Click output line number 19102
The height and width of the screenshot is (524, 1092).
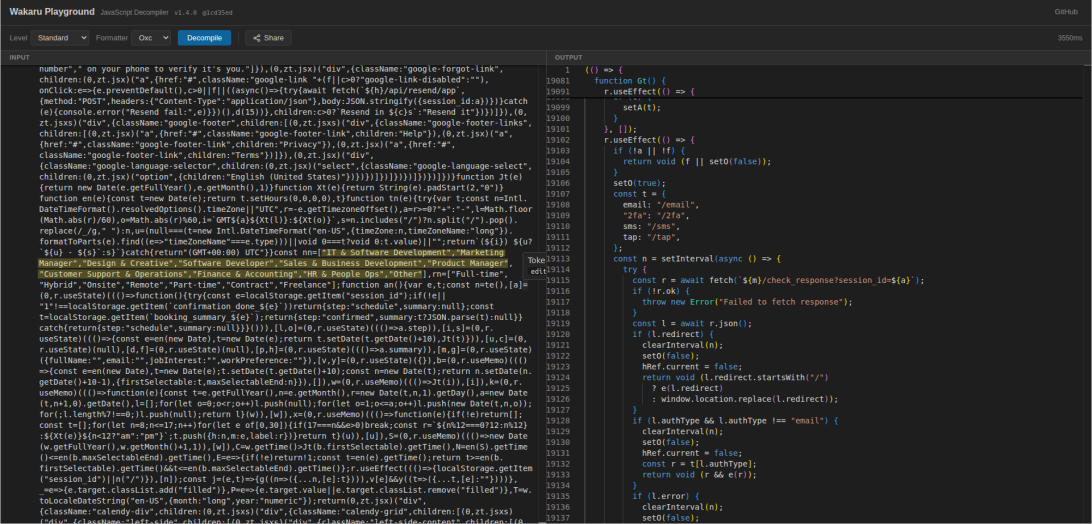point(558,140)
